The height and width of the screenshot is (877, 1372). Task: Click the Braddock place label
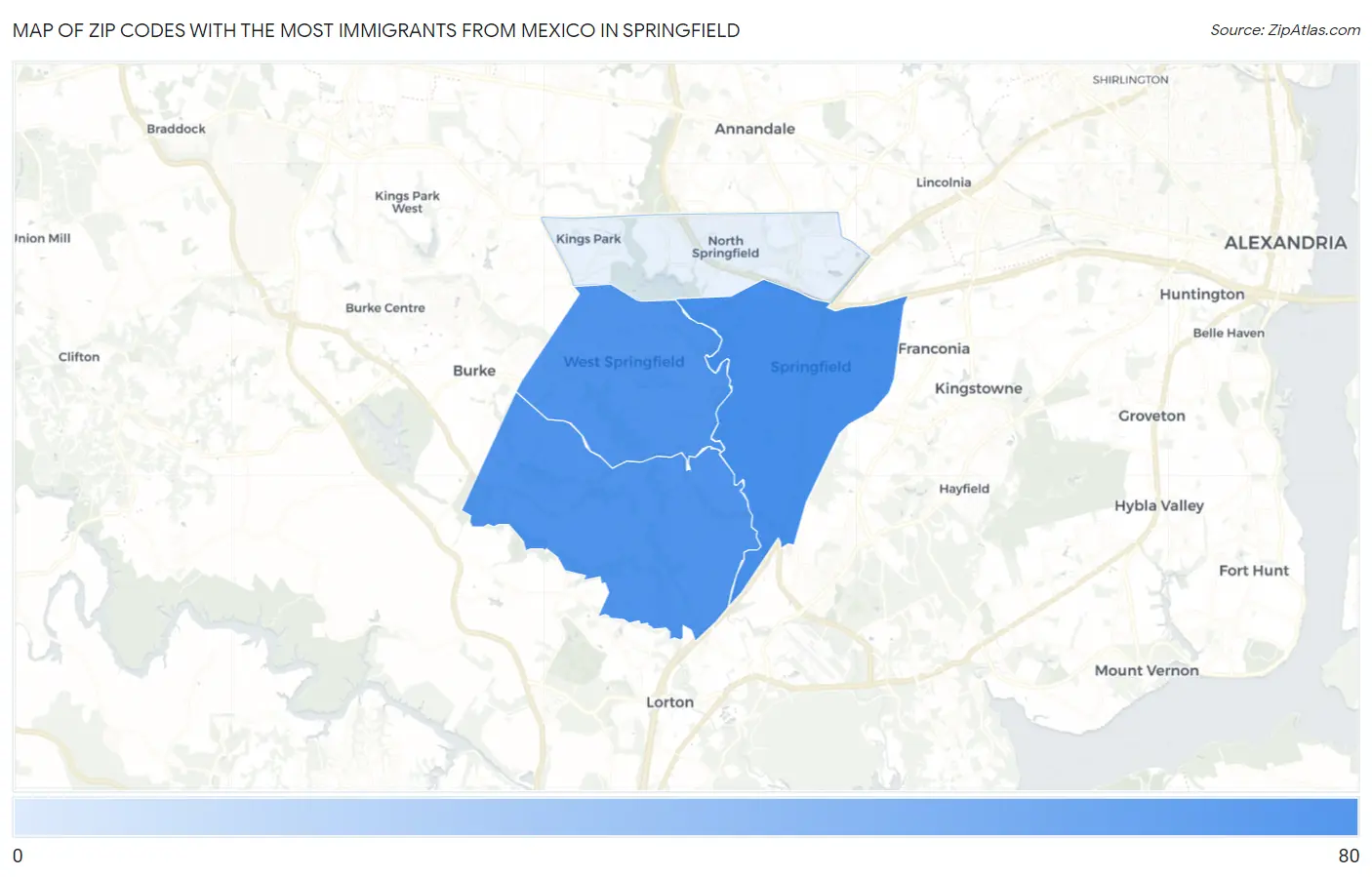click(176, 129)
